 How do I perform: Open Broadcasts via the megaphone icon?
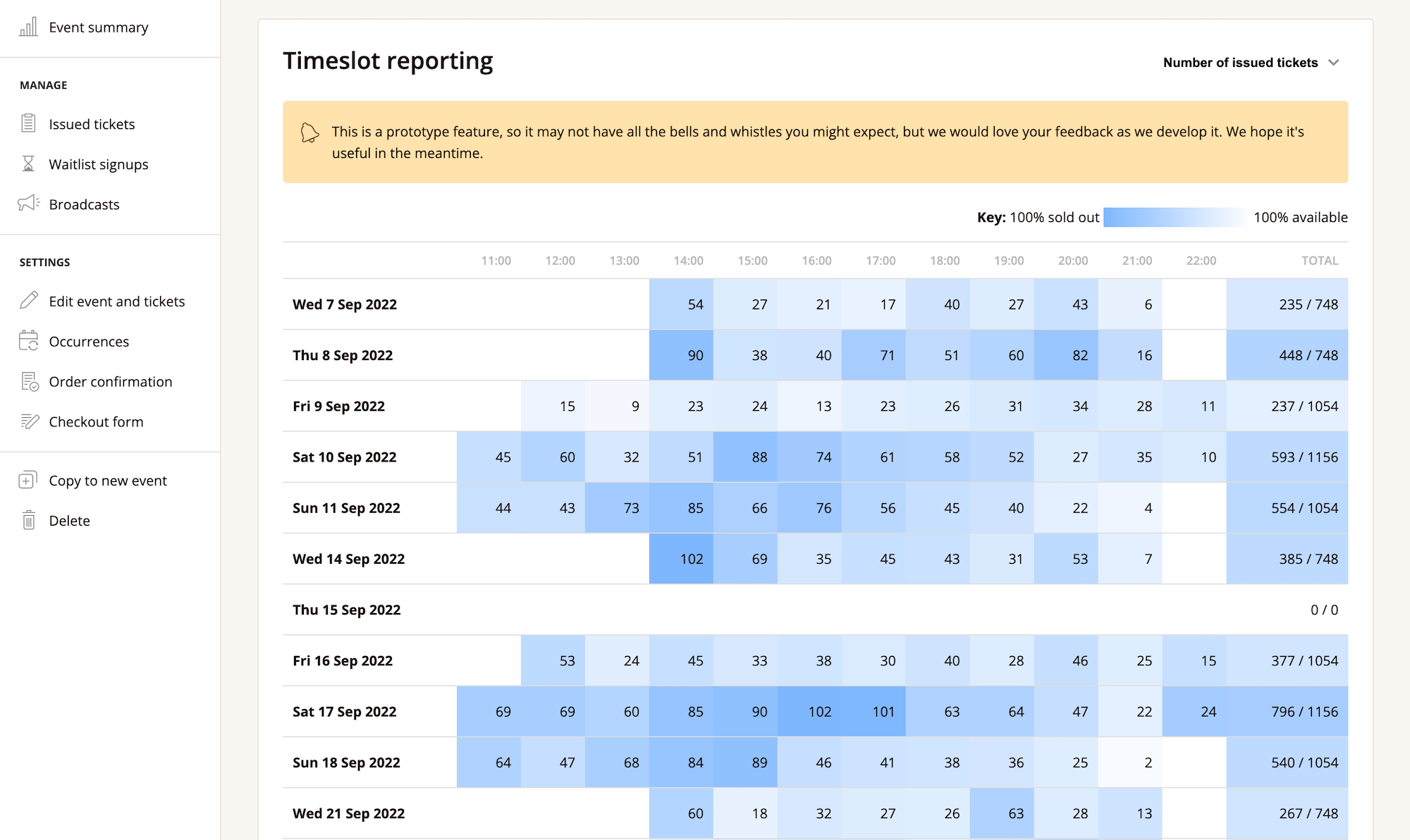28,204
